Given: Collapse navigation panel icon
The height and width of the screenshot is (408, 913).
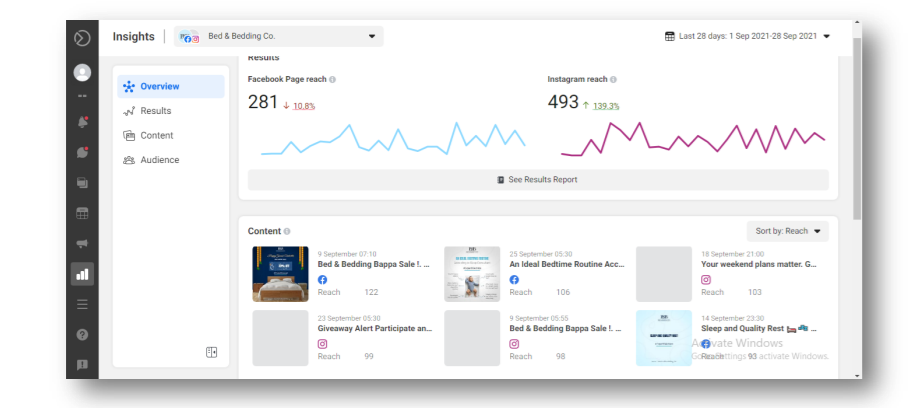Looking at the screenshot, I should tap(211, 352).
